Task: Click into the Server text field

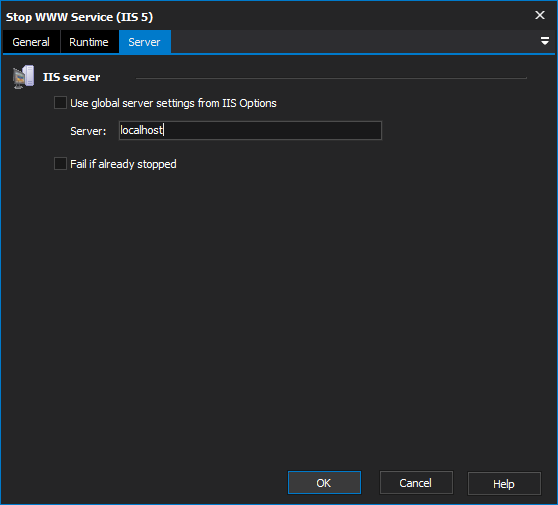Action: coord(250,130)
